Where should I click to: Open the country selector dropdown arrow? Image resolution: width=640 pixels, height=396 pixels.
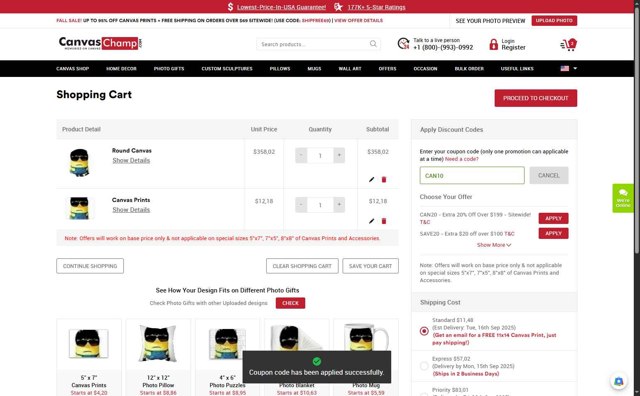pos(575,69)
